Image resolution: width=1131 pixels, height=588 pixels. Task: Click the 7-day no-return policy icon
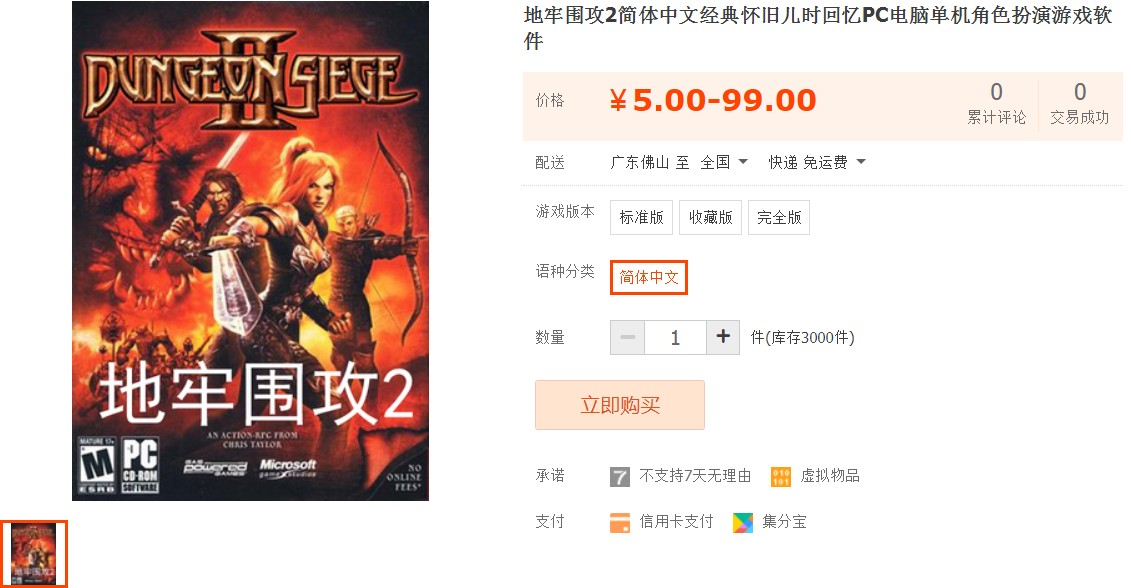pos(620,477)
